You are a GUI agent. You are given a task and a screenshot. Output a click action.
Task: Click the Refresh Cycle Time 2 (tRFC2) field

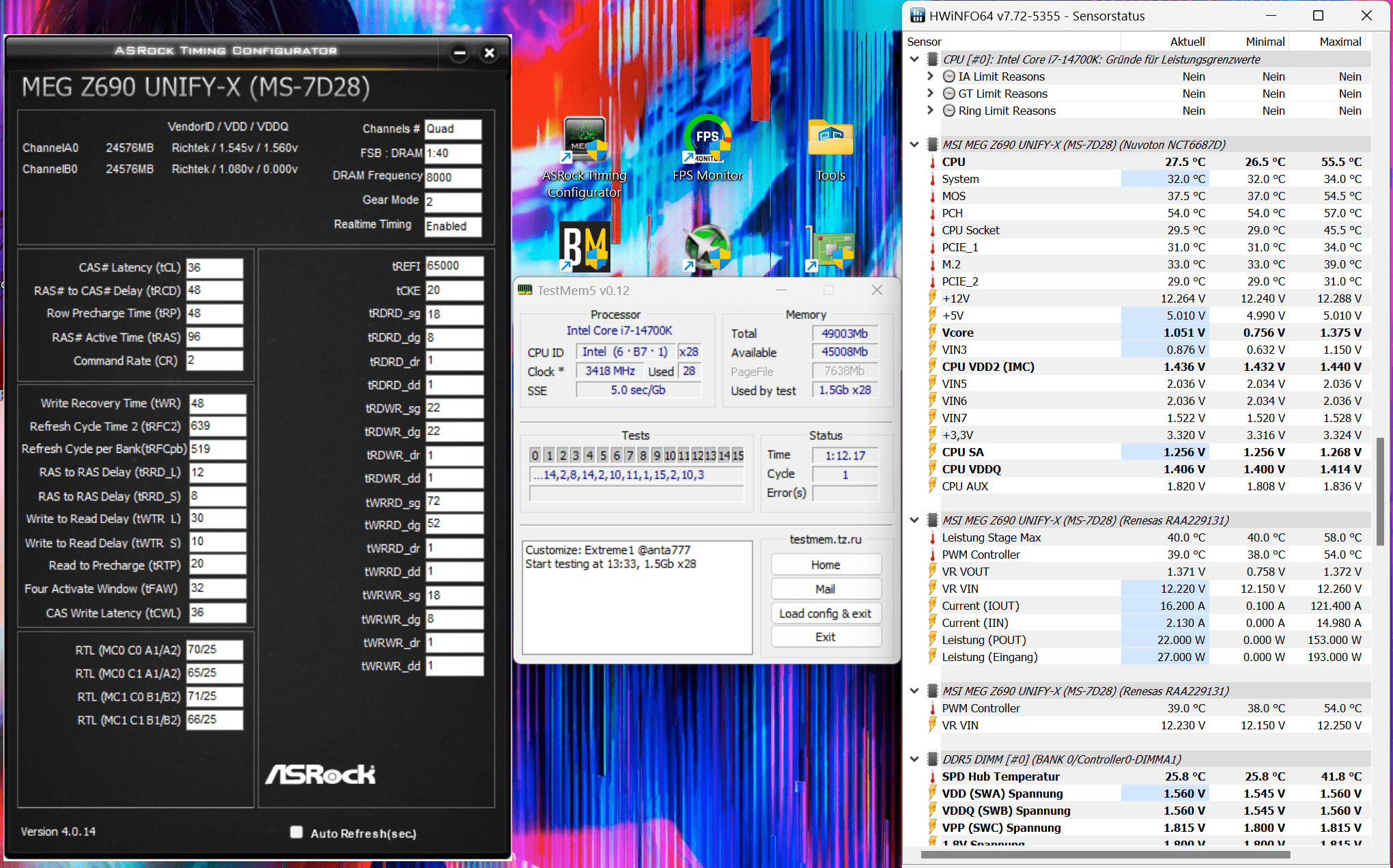click(217, 425)
